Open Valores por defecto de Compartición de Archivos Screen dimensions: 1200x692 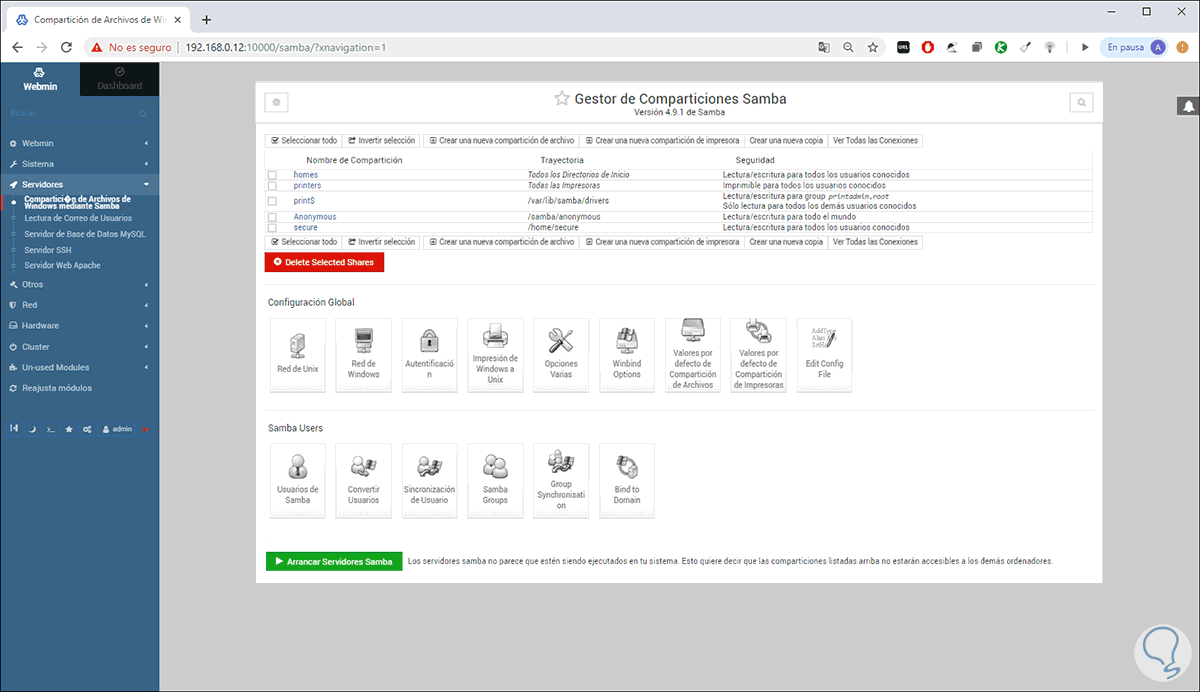[x=692, y=355]
